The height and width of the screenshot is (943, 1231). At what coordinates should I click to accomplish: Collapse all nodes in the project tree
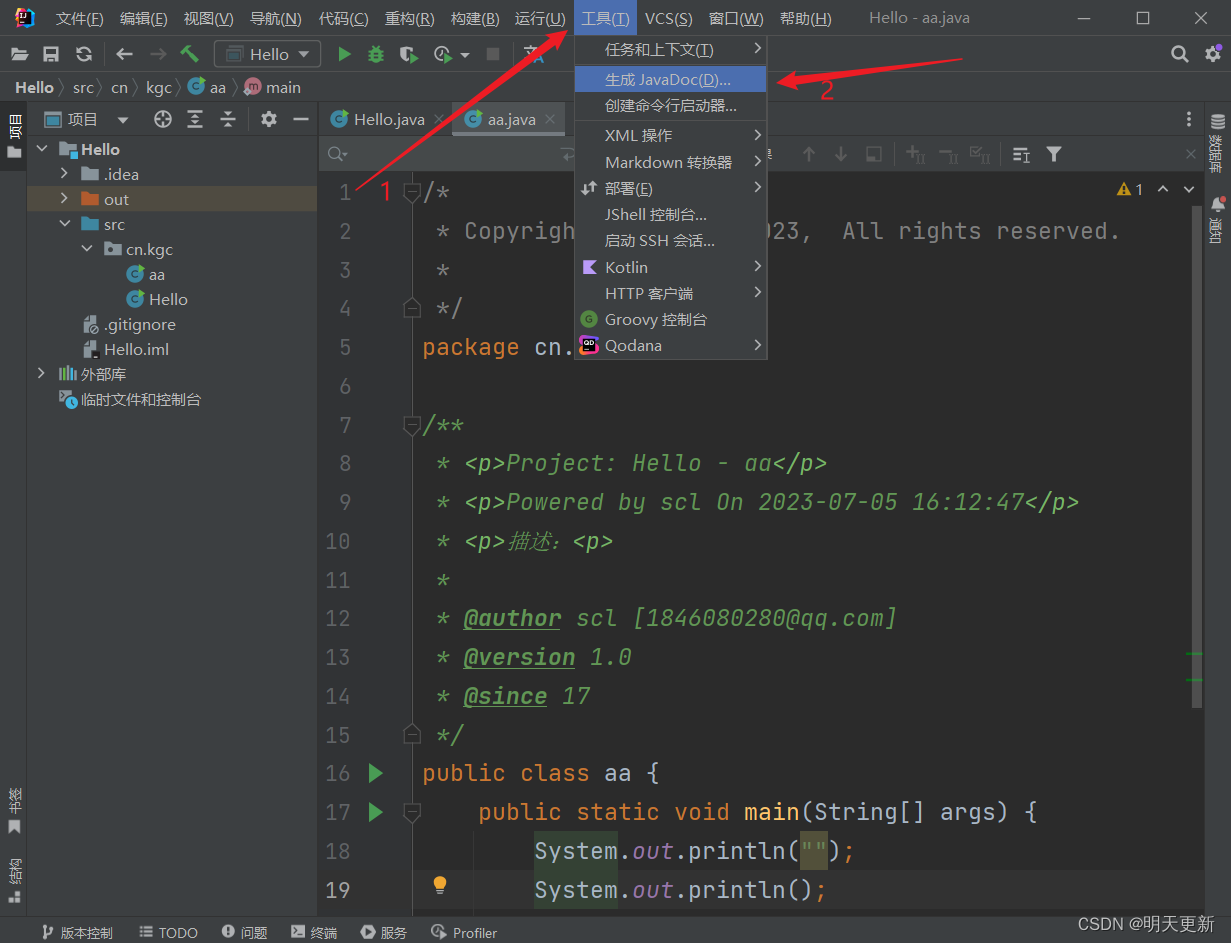pos(228,118)
